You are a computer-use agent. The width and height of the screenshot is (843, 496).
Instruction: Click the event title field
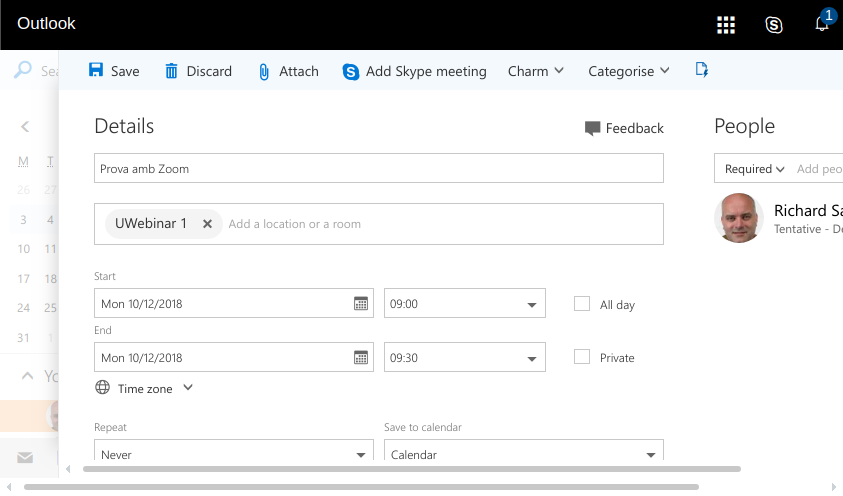click(378, 168)
